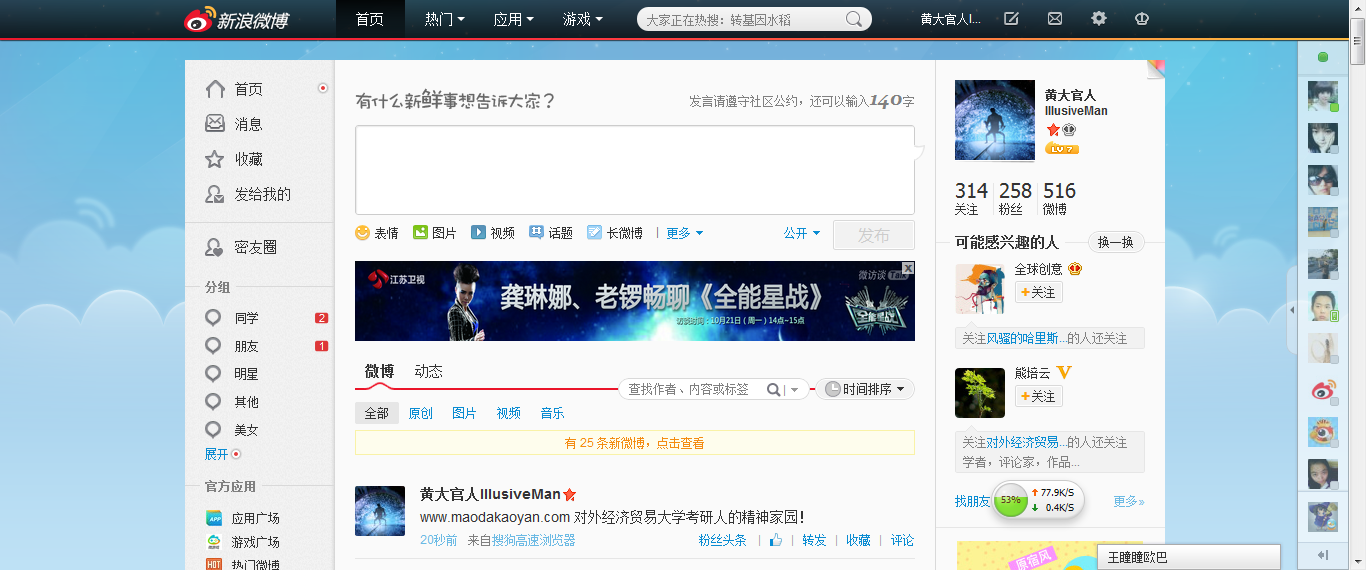
Task: Click 转发 on the 黄大官人 post
Action: pyautogui.click(x=815, y=540)
